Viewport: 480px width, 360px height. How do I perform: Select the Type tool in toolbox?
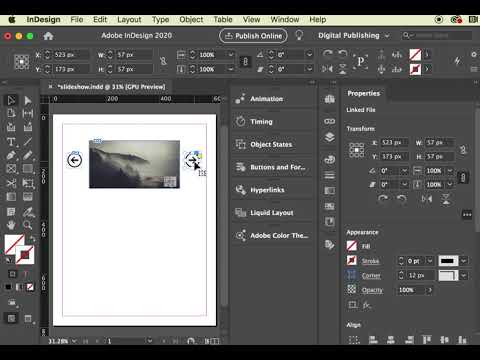pos(11,142)
